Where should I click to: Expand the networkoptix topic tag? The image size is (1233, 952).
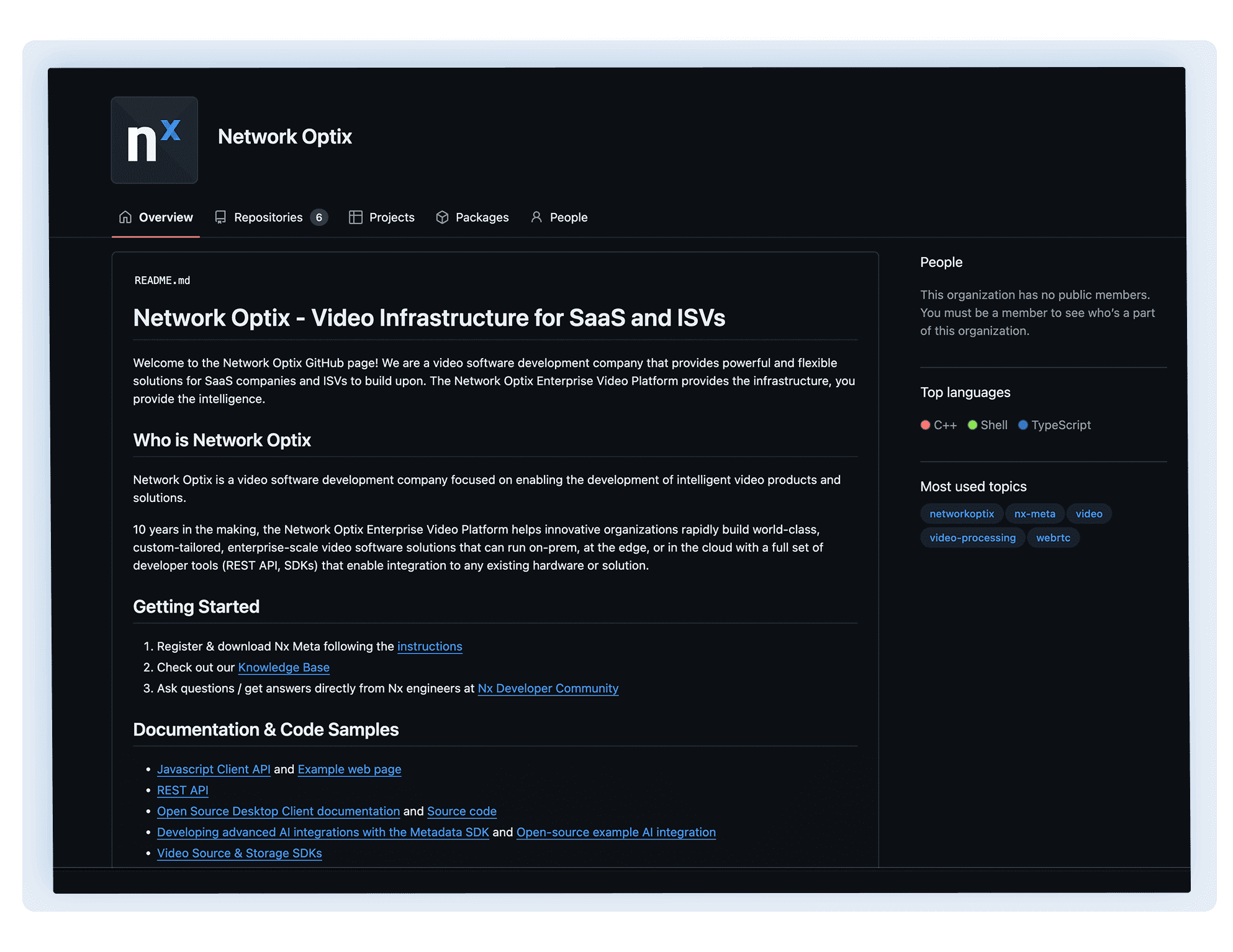coord(960,513)
